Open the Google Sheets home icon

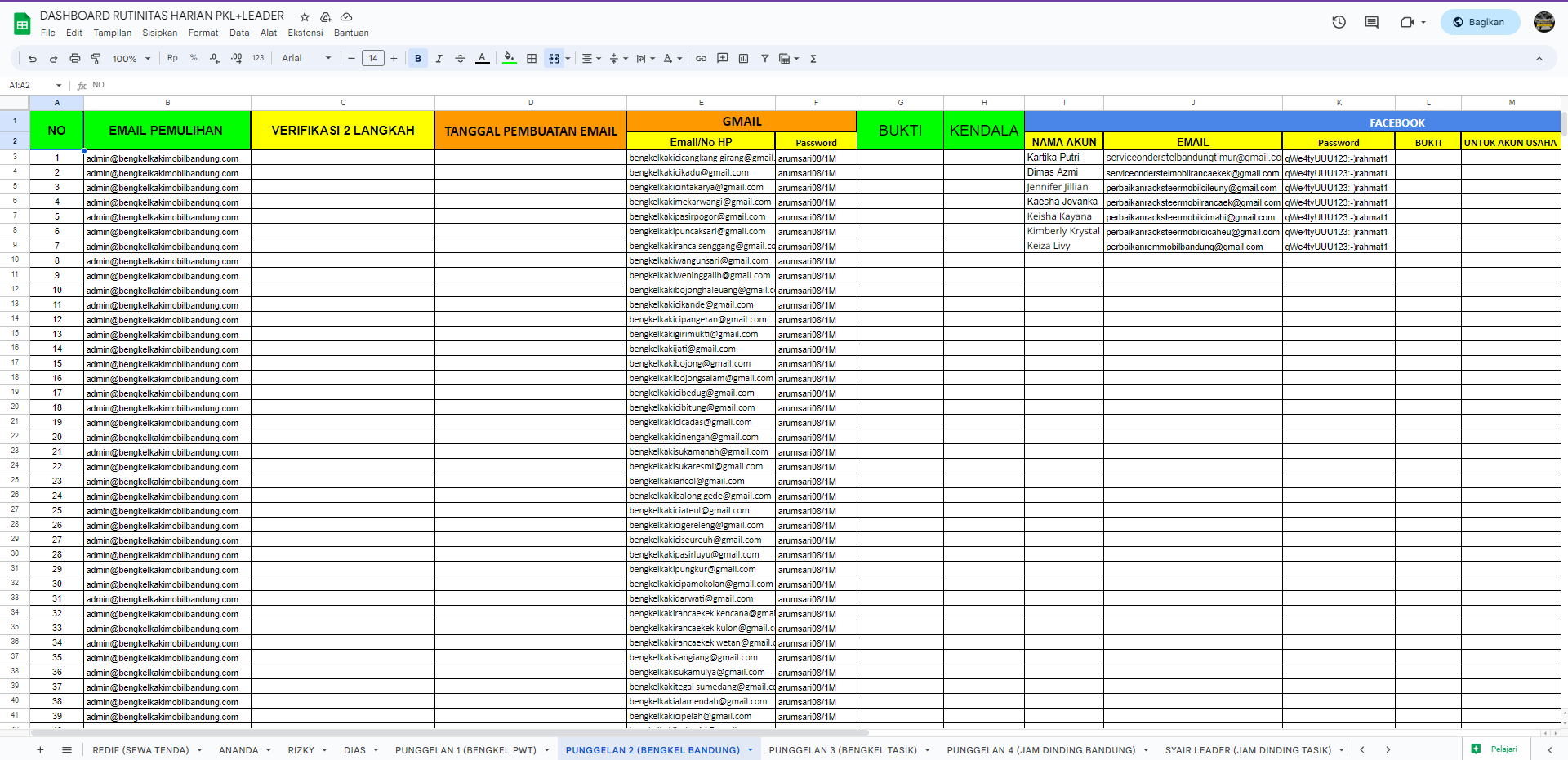tap(22, 24)
